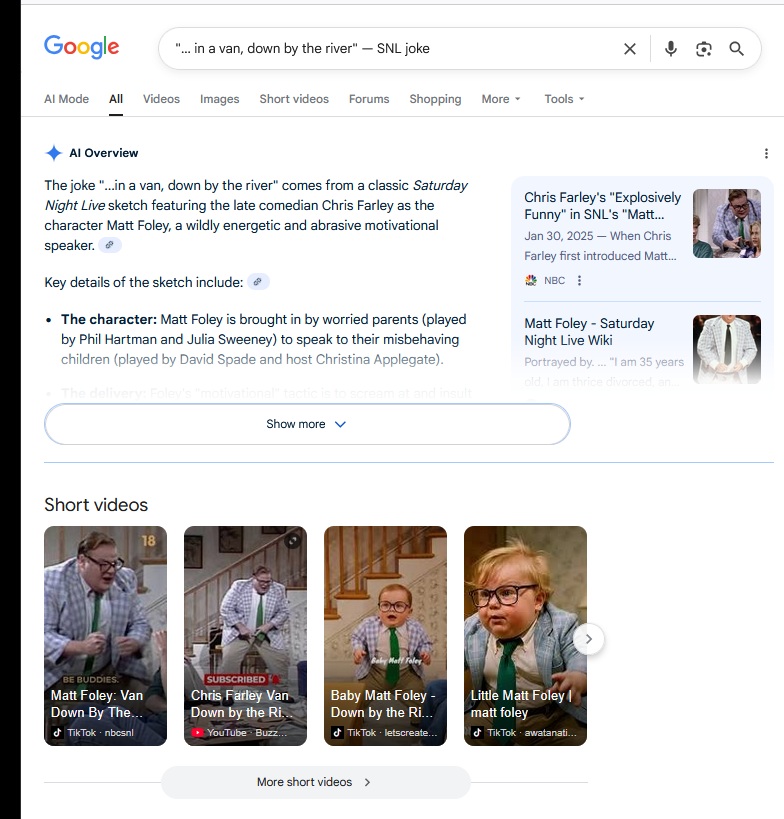The width and height of the screenshot is (784, 819).
Task: Click into the Google search field
Action: coord(390,48)
